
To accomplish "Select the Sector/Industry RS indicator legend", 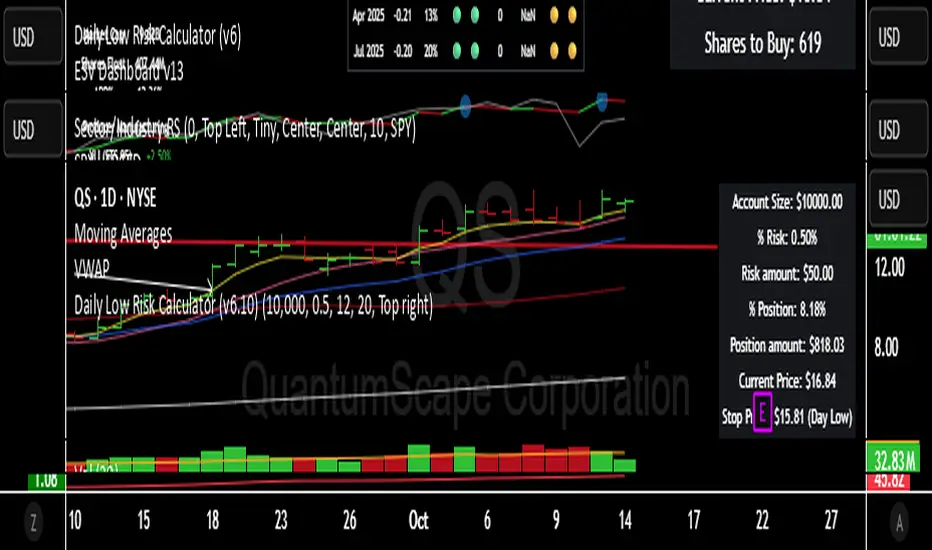I will [x=245, y=127].
